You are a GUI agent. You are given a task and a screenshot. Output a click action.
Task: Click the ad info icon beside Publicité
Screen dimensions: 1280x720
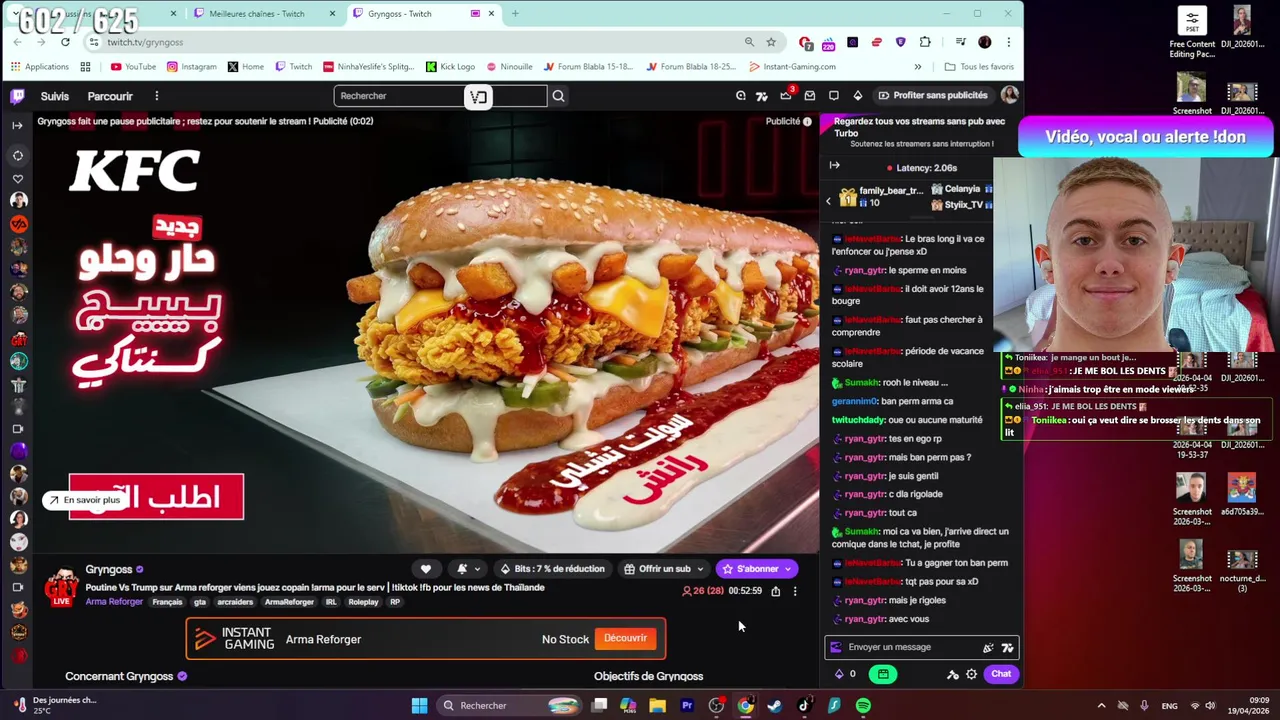pyautogui.click(x=807, y=121)
